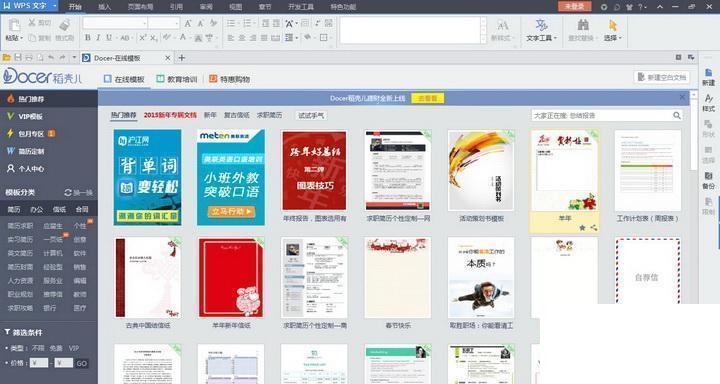The width and height of the screenshot is (720, 384).
Task: Click the 试试手气 button
Action: pyautogui.click(x=310, y=115)
